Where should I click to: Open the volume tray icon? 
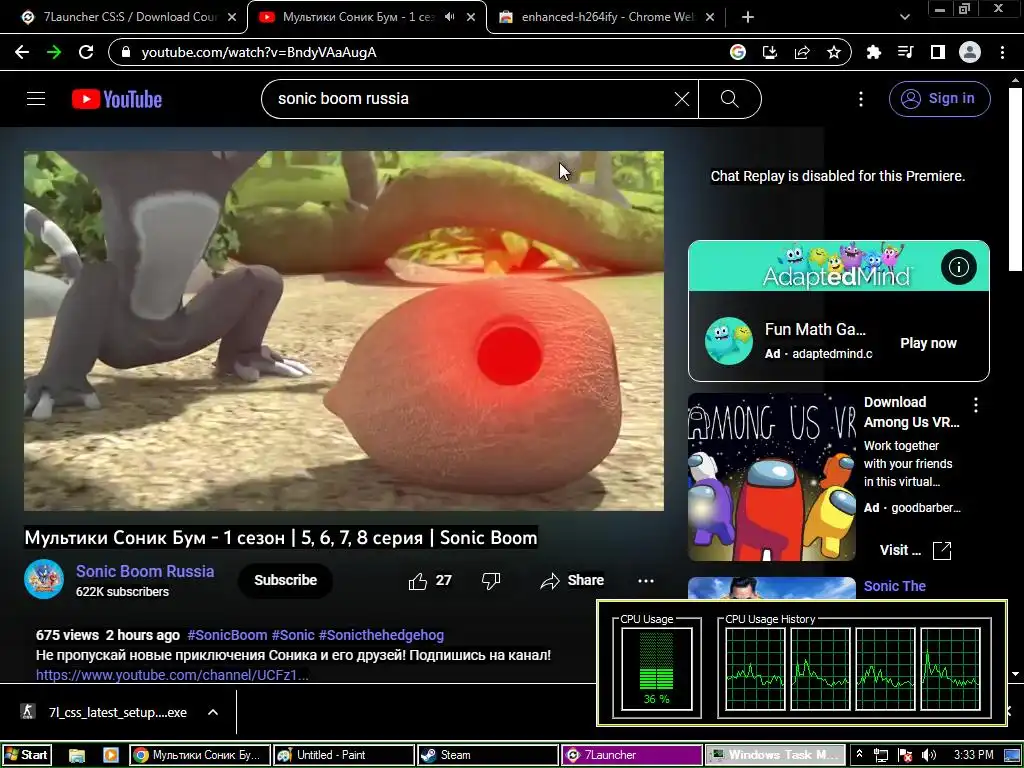pos(929,755)
